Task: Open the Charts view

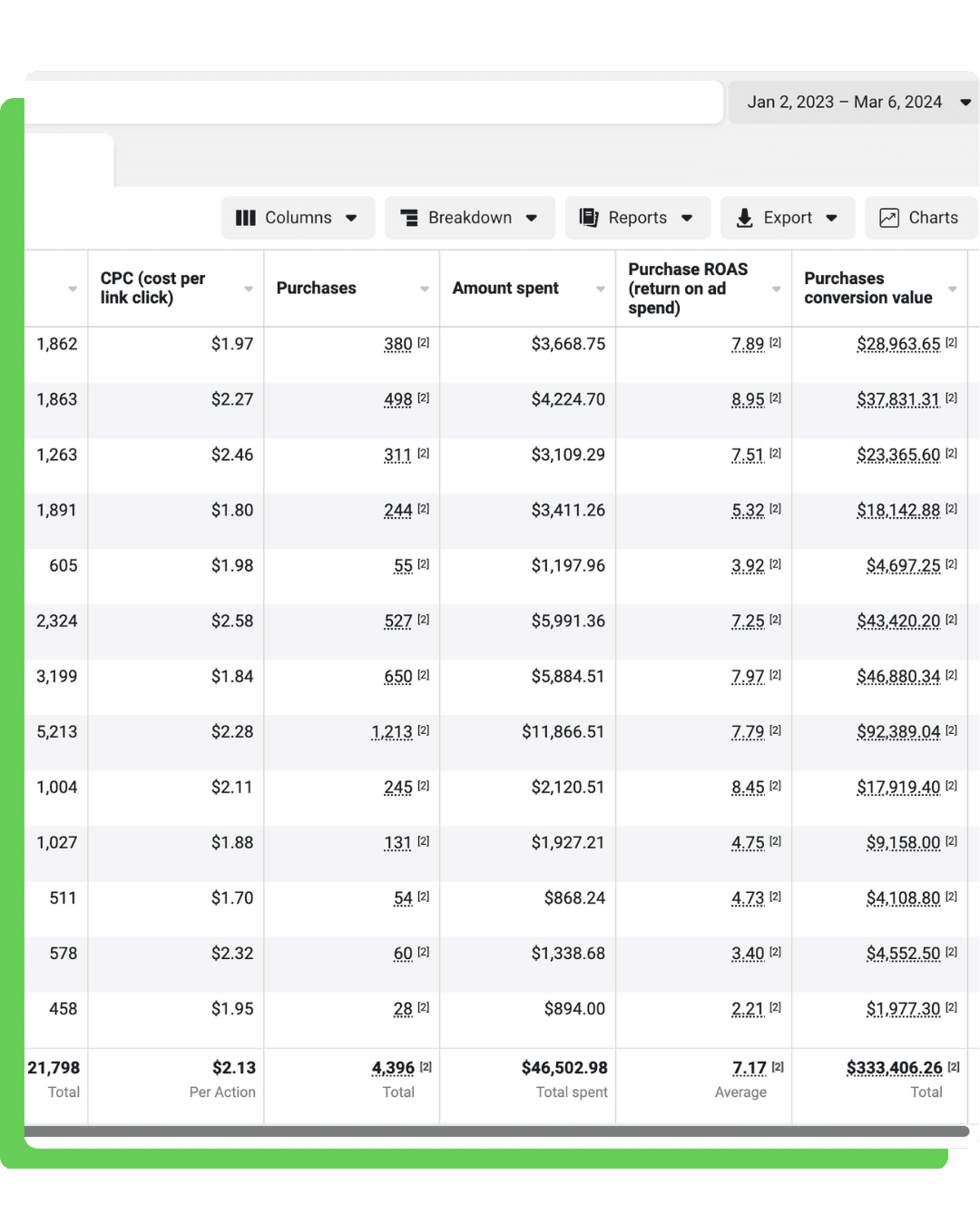Action: click(921, 218)
